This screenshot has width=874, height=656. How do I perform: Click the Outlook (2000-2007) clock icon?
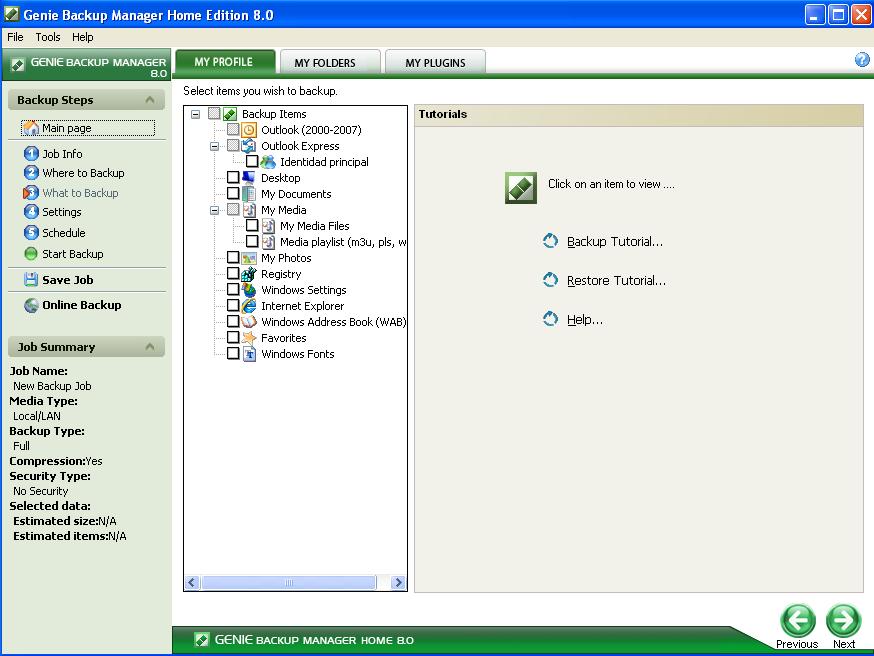[249, 130]
